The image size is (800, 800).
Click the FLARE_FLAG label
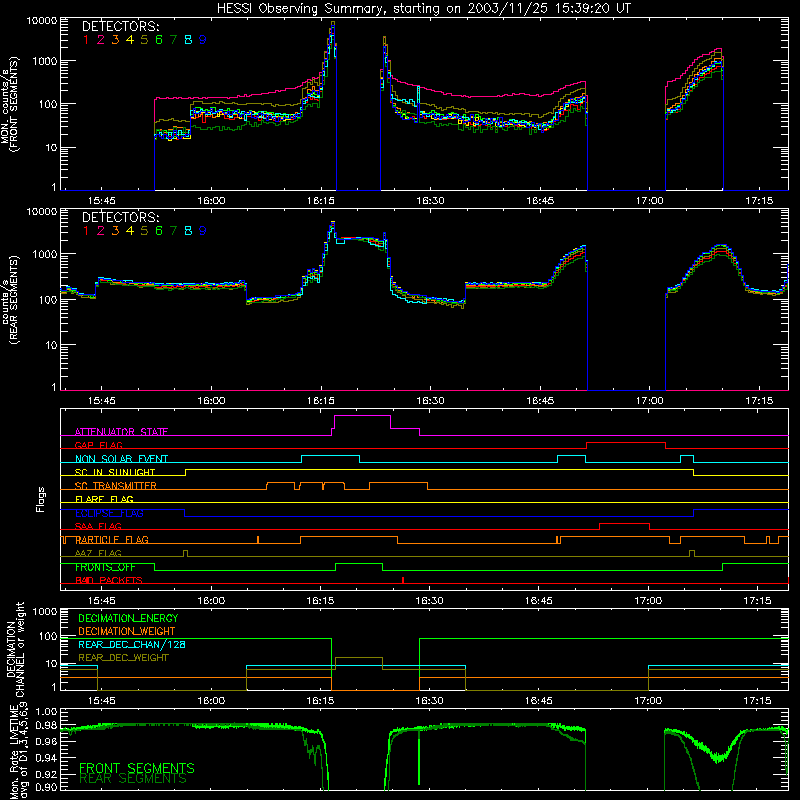(x=104, y=499)
